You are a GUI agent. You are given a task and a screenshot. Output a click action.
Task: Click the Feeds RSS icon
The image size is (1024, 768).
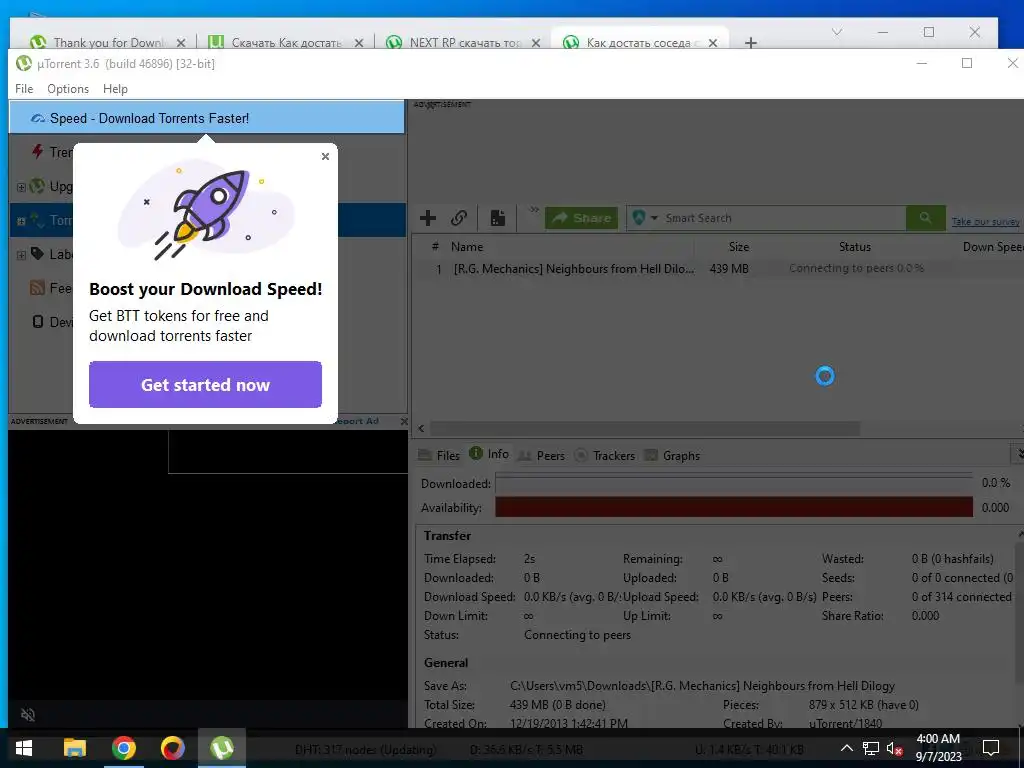37,287
